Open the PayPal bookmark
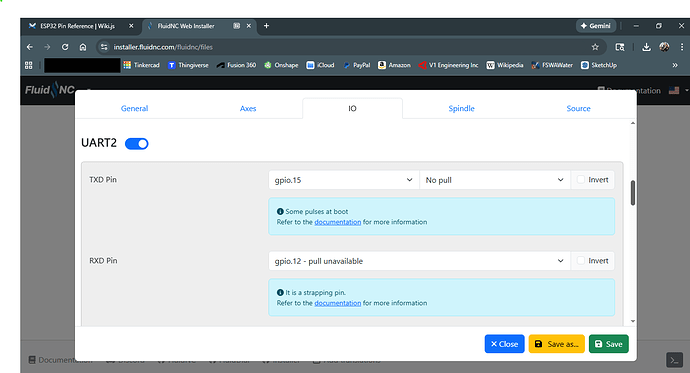The image size is (690, 373). [x=356, y=65]
